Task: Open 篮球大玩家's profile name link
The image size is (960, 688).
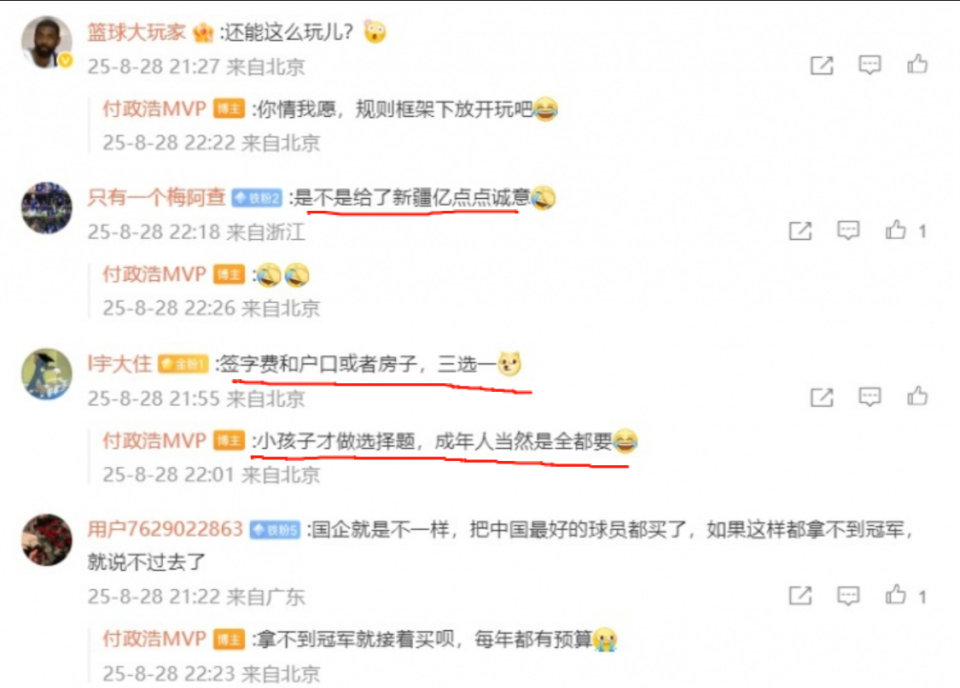Action: [137, 32]
